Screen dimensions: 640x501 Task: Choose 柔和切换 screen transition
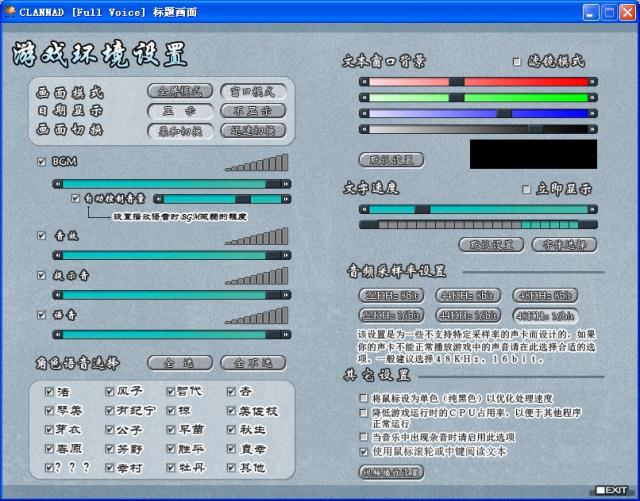[x=180, y=131]
